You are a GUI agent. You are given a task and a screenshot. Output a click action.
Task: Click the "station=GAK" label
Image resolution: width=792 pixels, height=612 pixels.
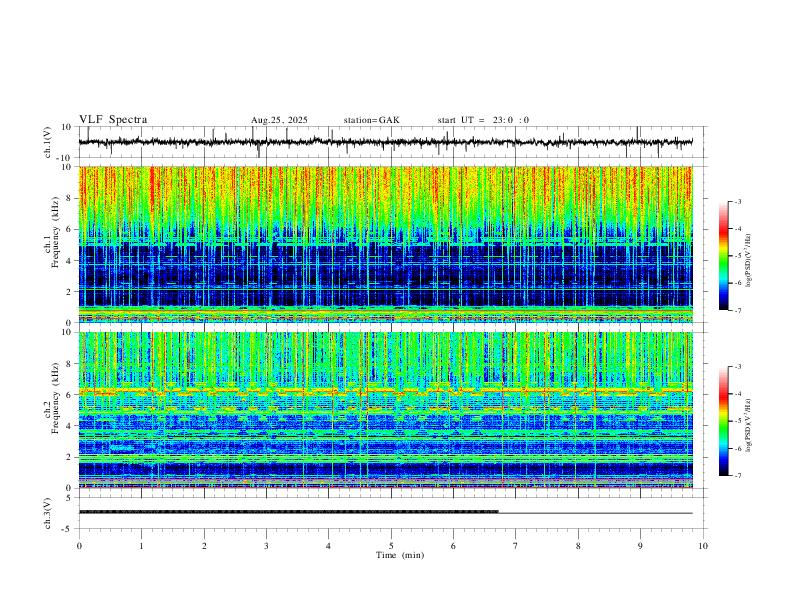coord(371,120)
